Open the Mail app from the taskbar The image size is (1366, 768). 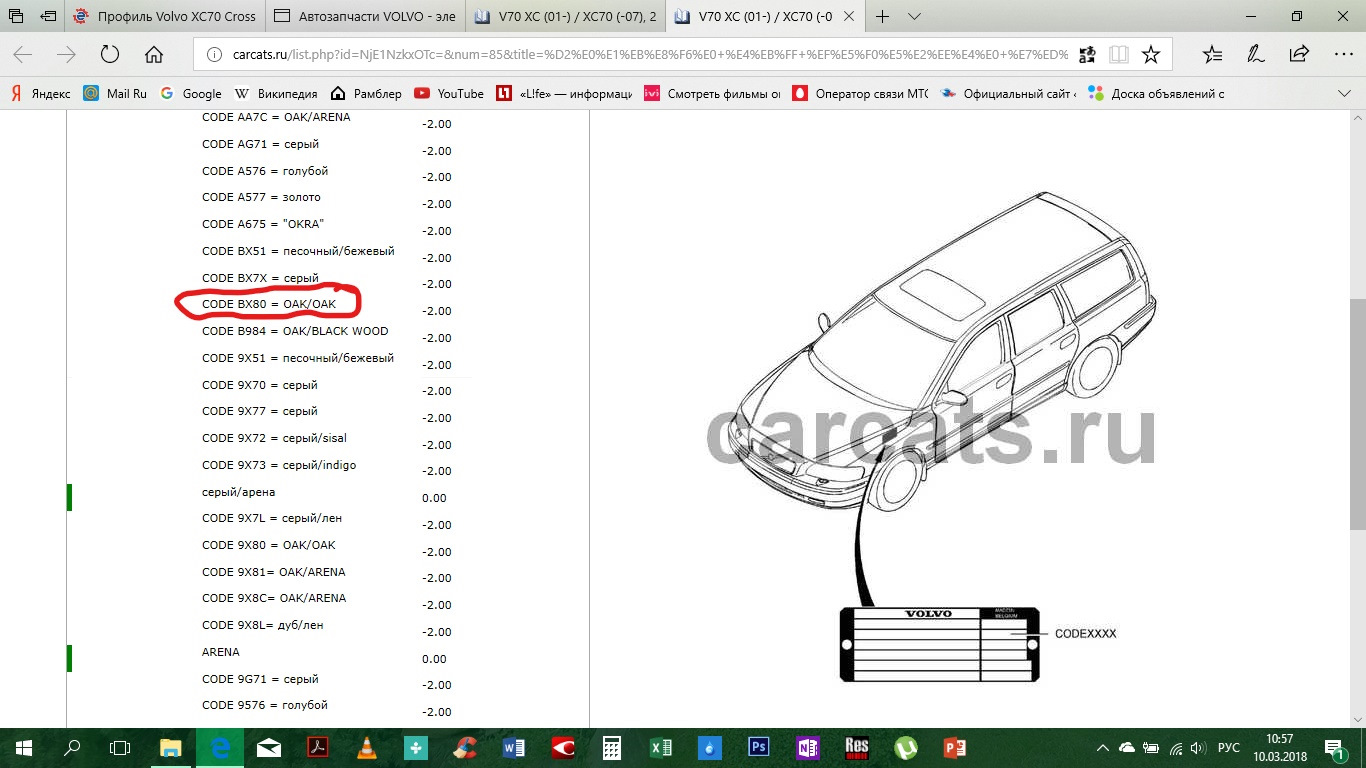[x=268, y=748]
